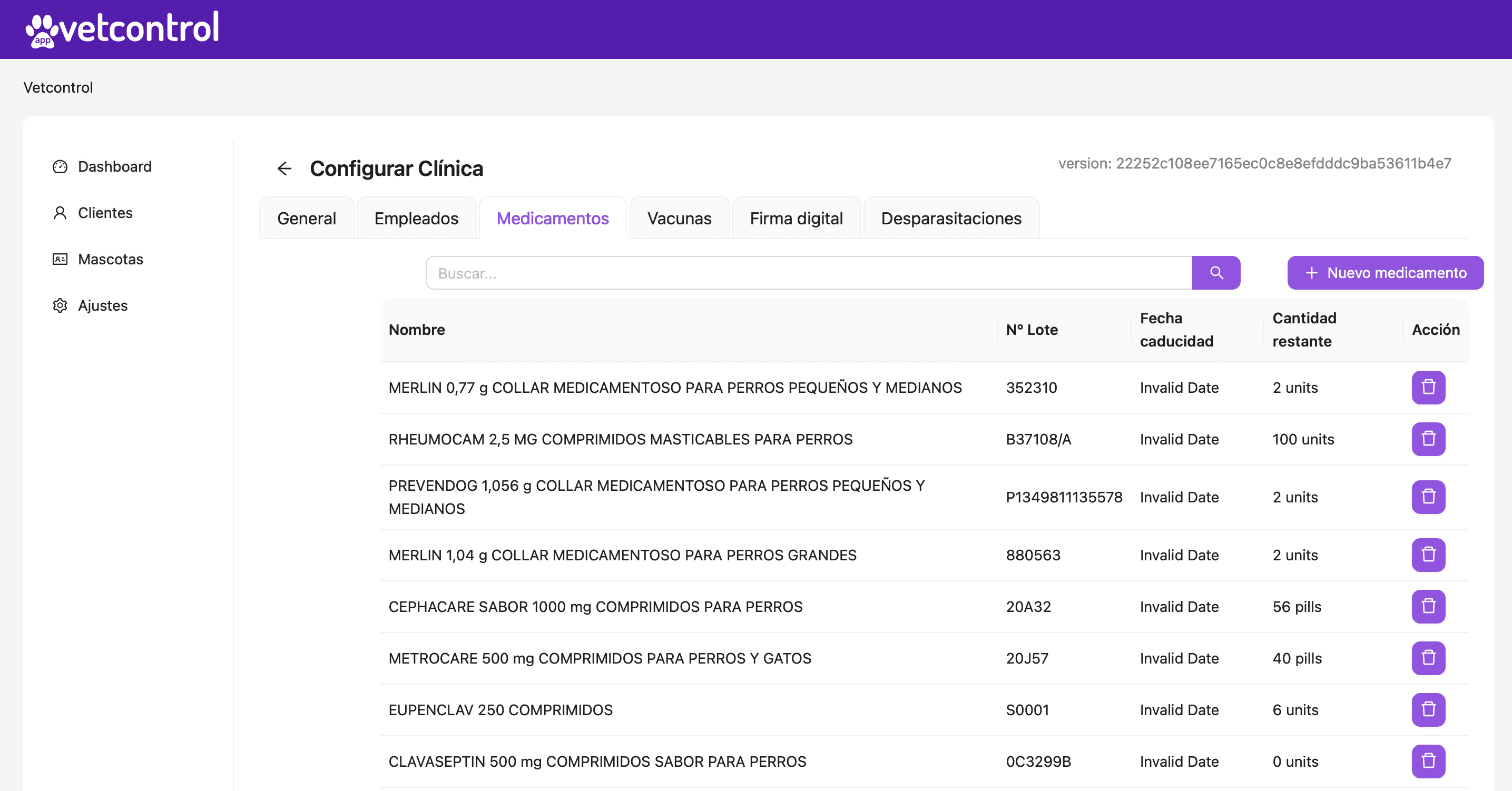Click the 6 units quantity
1512x791 pixels.
1295,710
